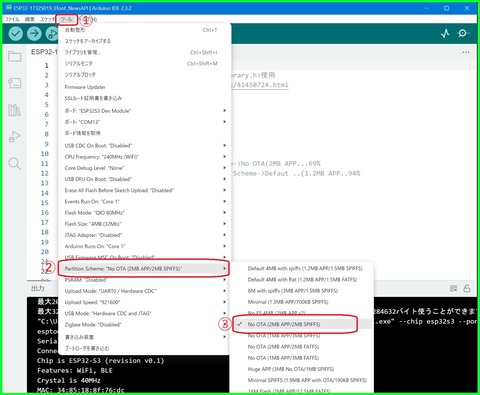The height and width of the screenshot is (395, 480).
Task: Toggle the output panel lock icon
Action: click(x=467, y=288)
